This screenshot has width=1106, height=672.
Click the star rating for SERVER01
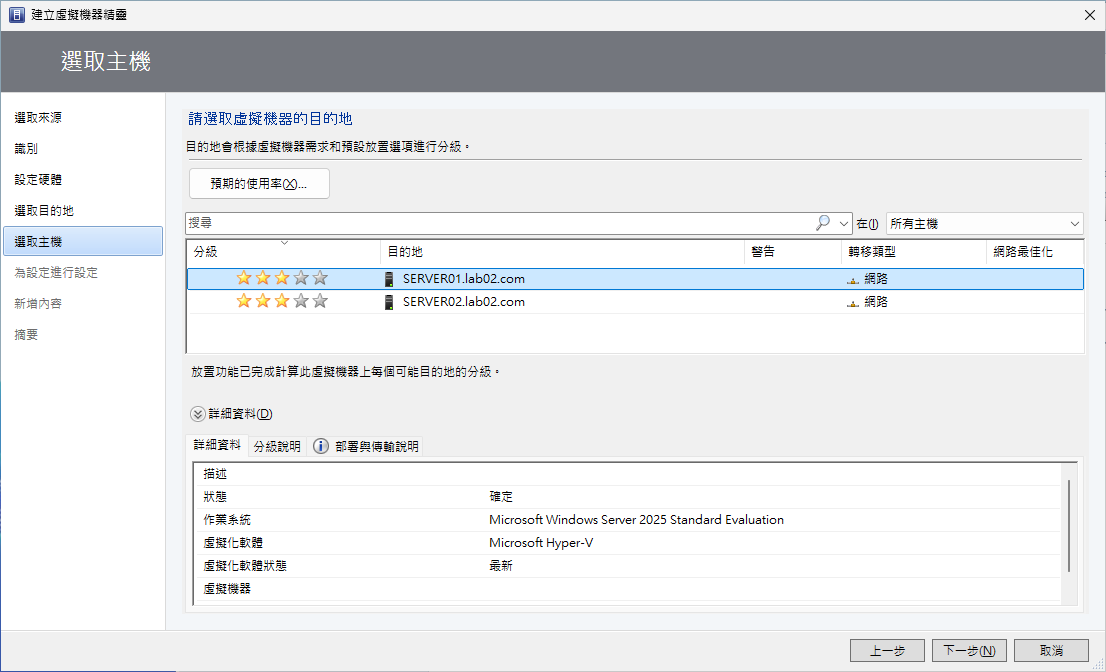281,279
